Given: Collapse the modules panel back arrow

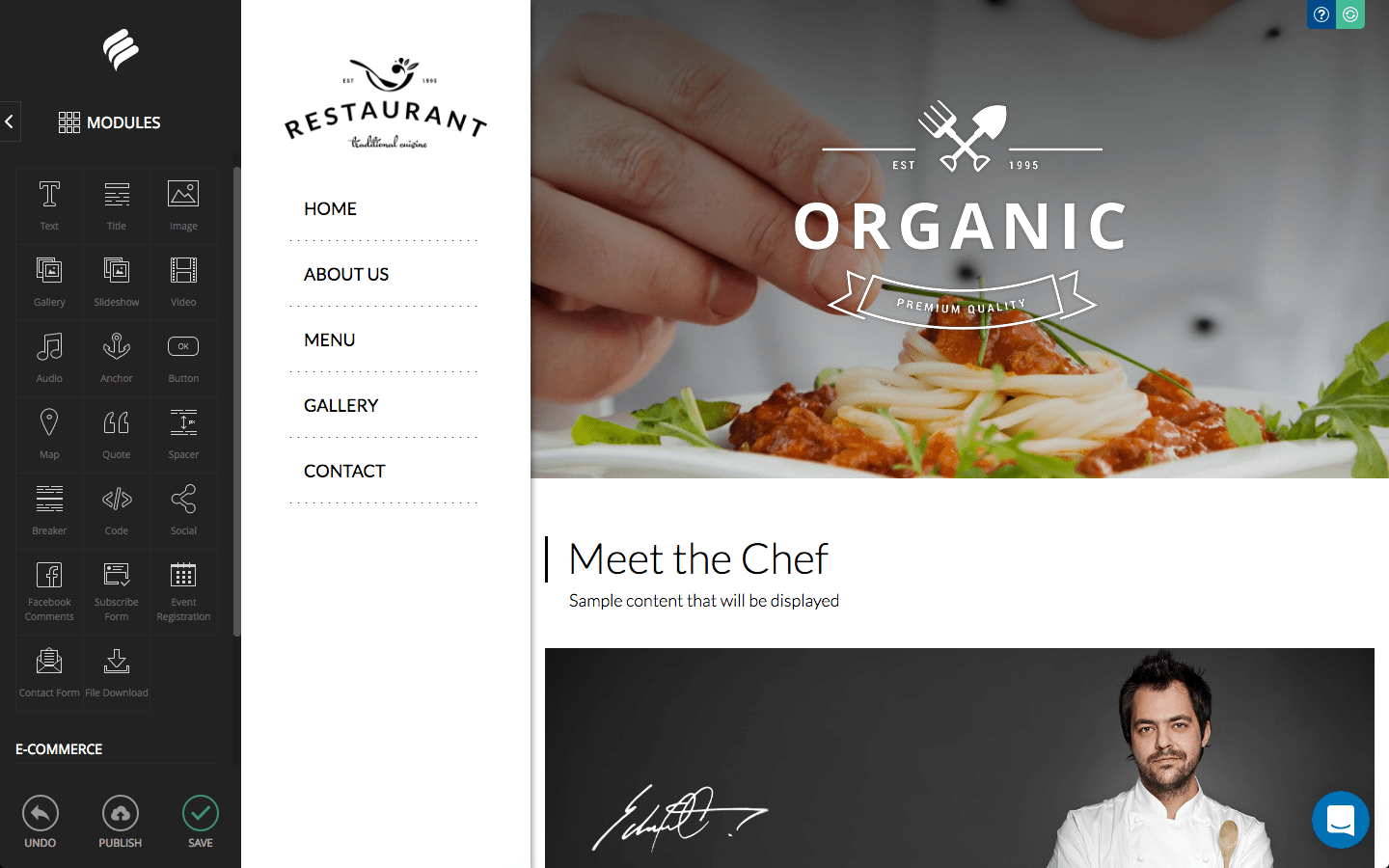Looking at the screenshot, I should 10,122.
